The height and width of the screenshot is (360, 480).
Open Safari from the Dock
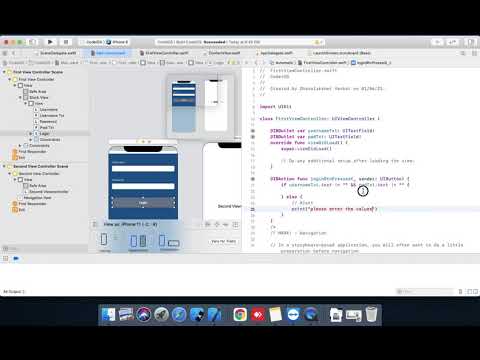click(x=179, y=314)
